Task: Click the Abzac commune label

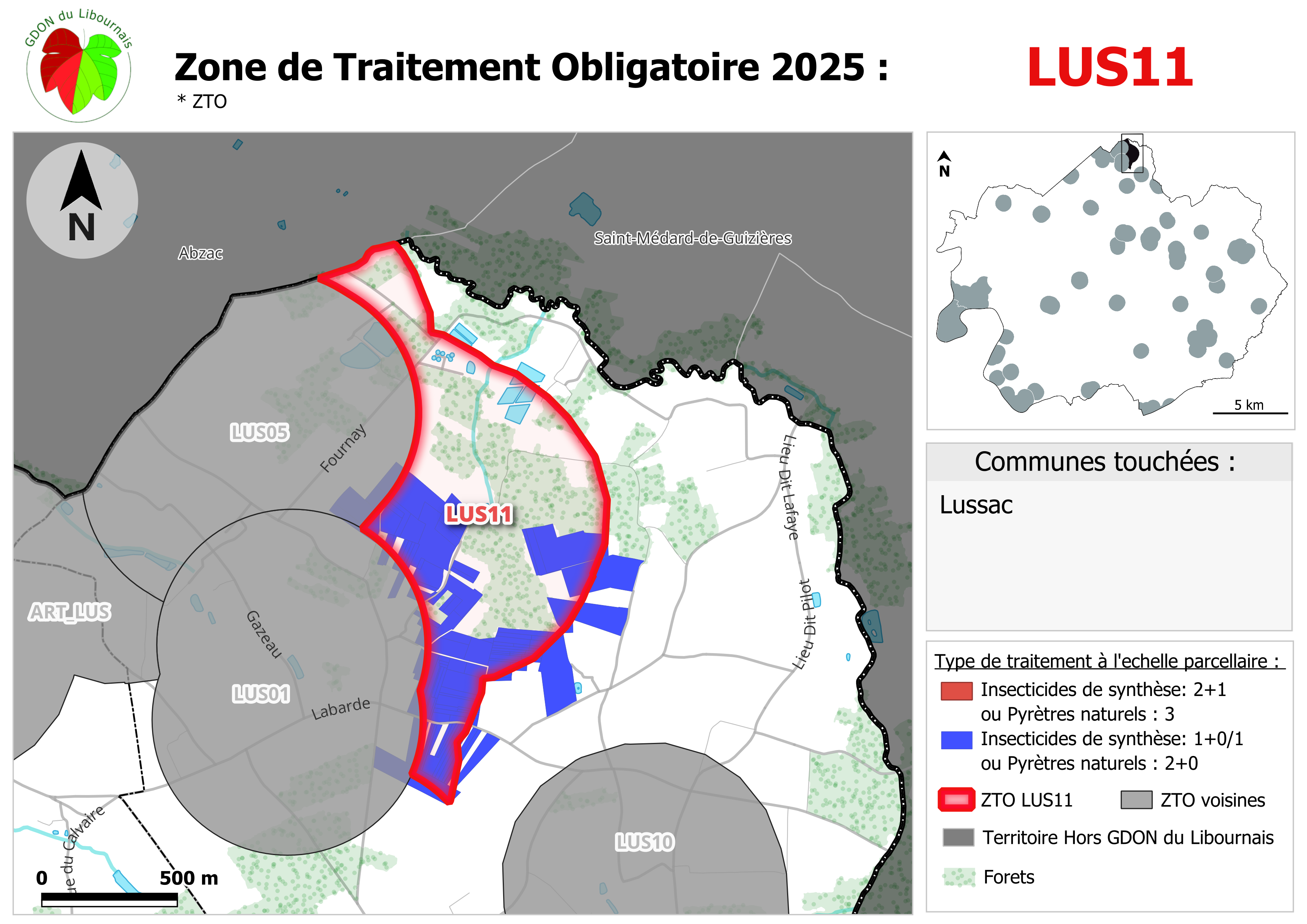Action: click(x=201, y=253)
